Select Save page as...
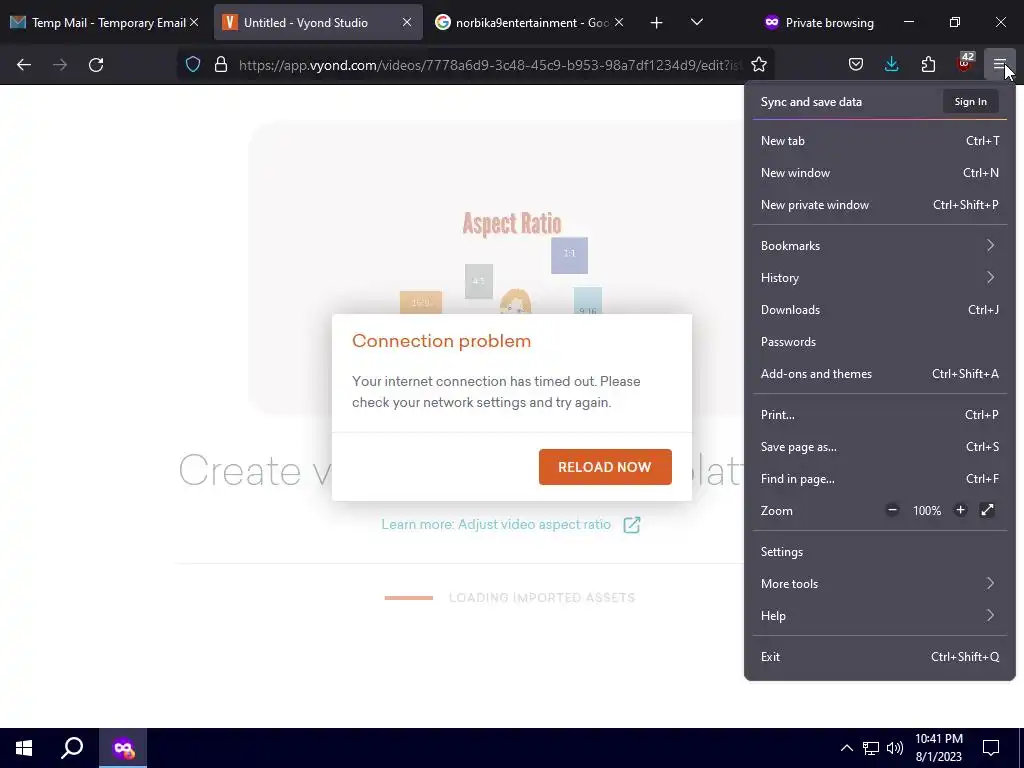1024x768 pixels. 880,447
